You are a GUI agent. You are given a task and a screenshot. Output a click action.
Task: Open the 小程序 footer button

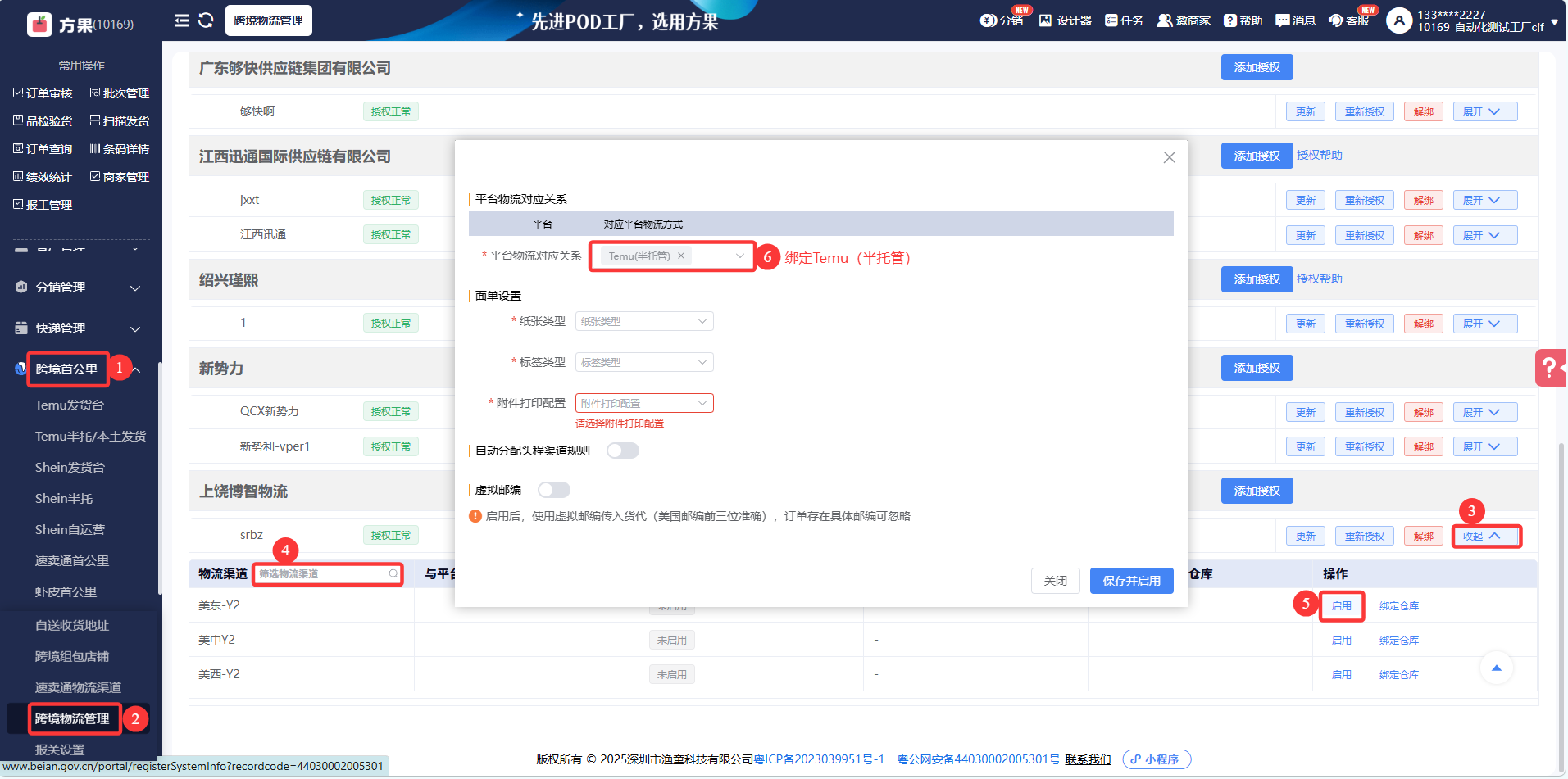click(x=1157, y=759)
